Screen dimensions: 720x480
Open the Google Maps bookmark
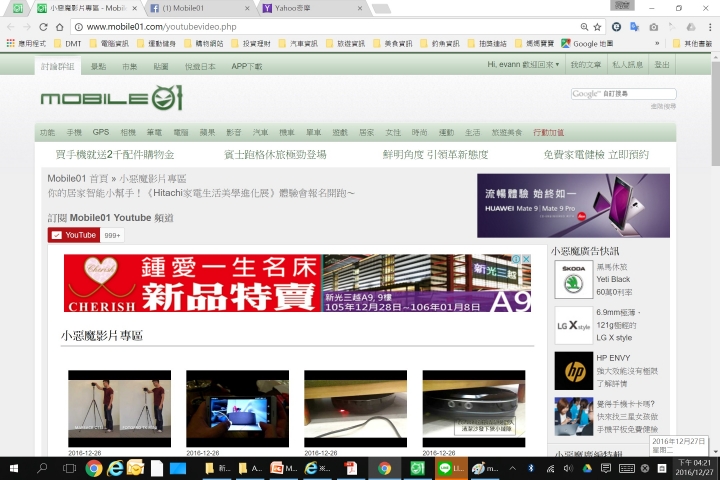point(587,44)
